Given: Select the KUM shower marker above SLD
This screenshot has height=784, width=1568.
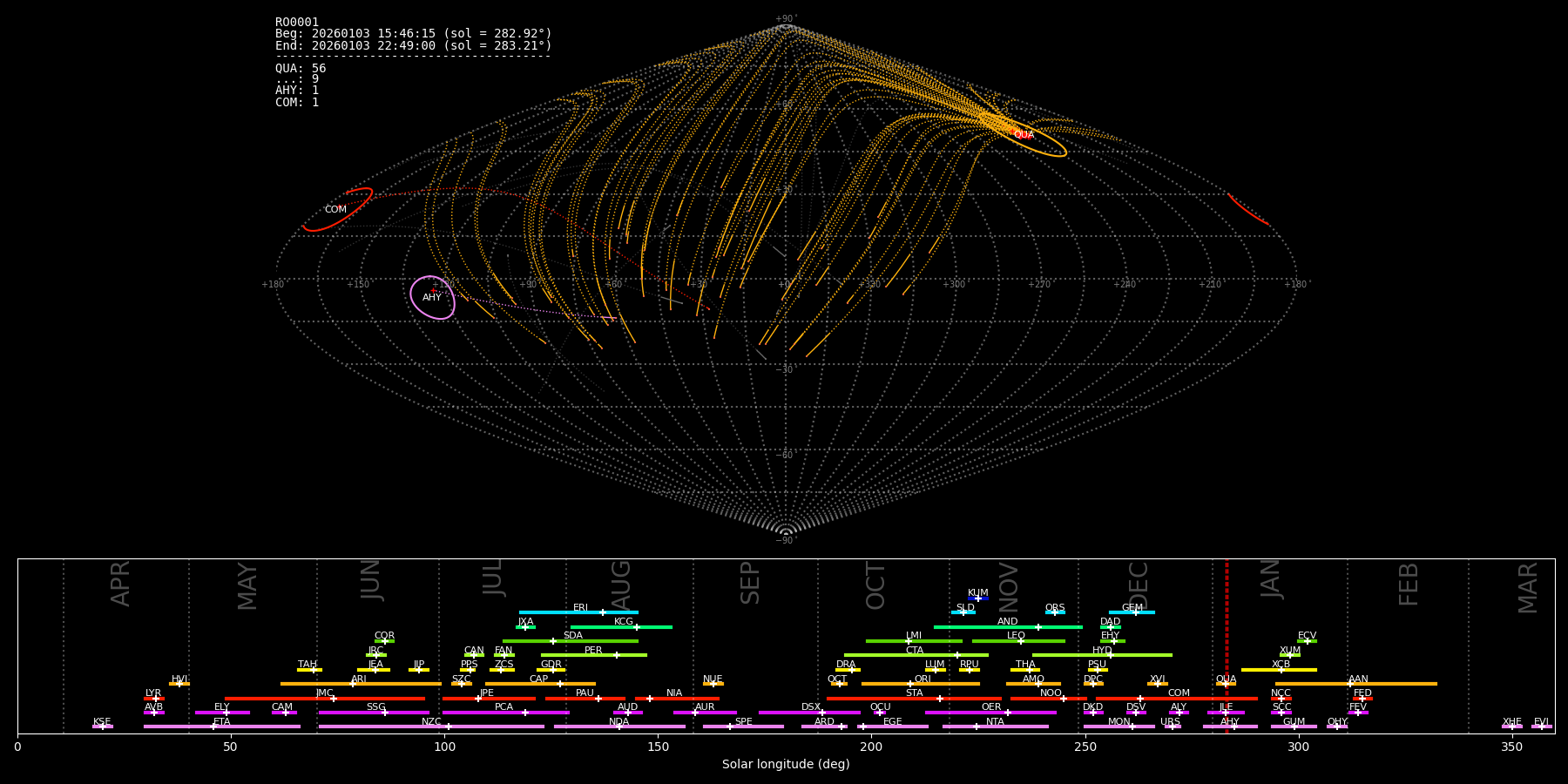Looking at the screenshot, I should 977,598.
